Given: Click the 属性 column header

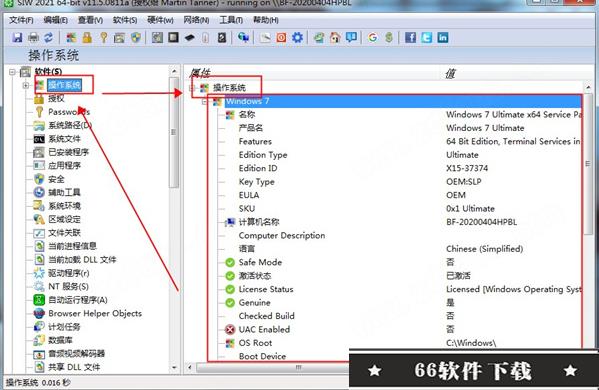Looking at the screenshot, I should [x=200, y=73].
